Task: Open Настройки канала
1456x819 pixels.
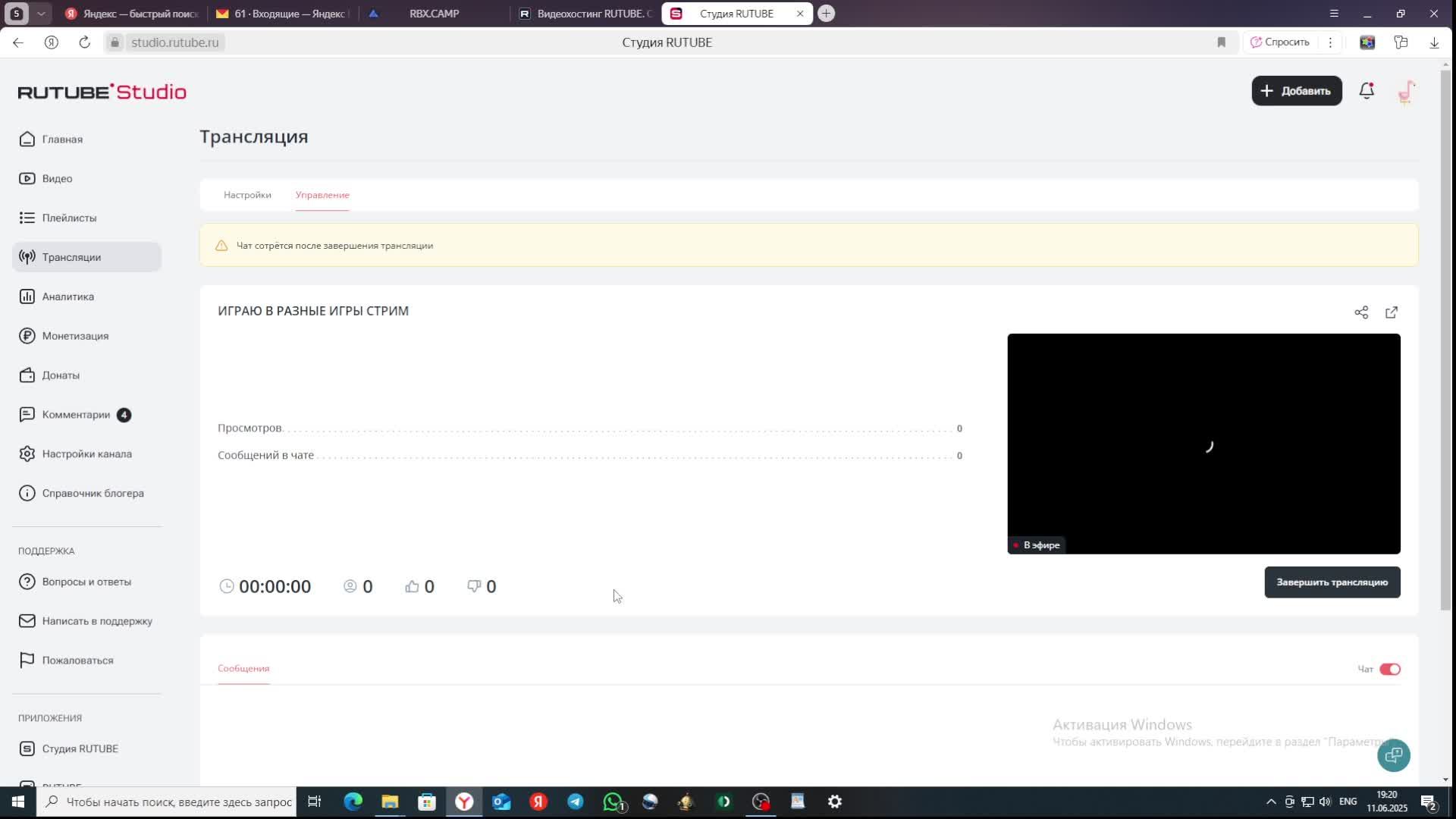Action: [x=86, y=454]
